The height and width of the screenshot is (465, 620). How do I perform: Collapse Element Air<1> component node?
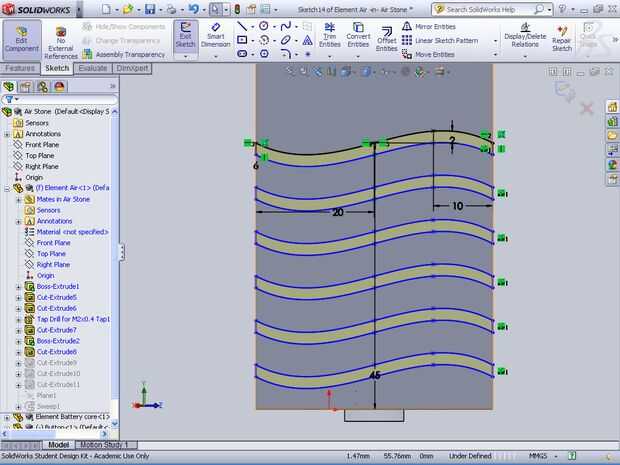coord(7,189)
